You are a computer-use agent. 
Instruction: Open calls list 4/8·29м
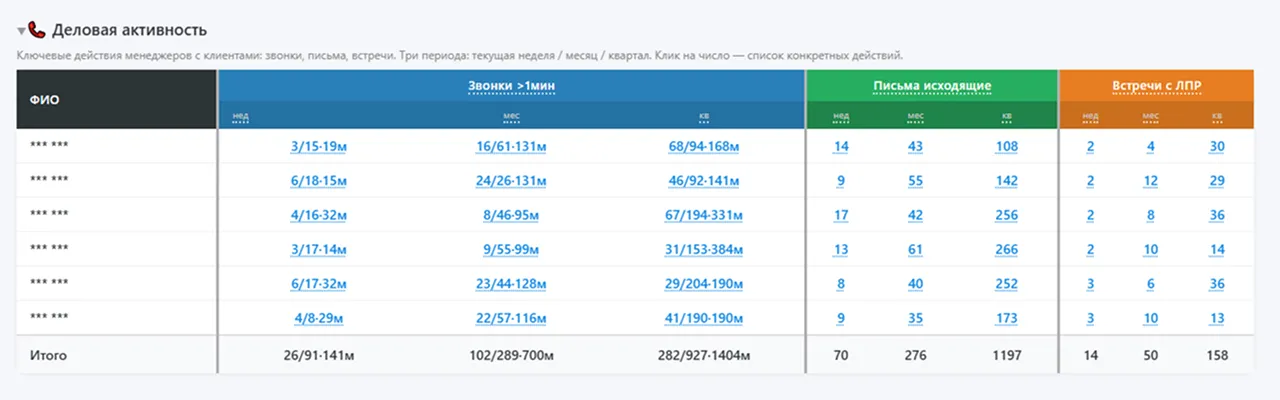[x=319, y=318]
